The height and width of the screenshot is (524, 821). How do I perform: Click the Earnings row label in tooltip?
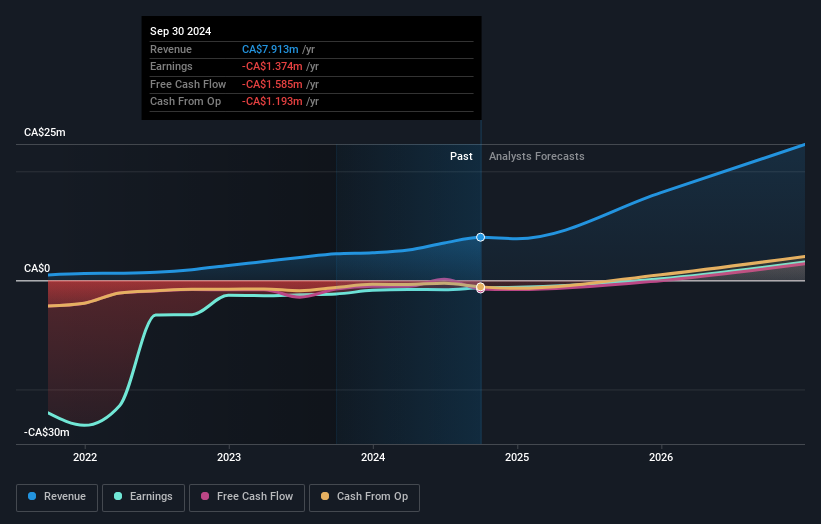pyautogui.click(x=171, y=66)
